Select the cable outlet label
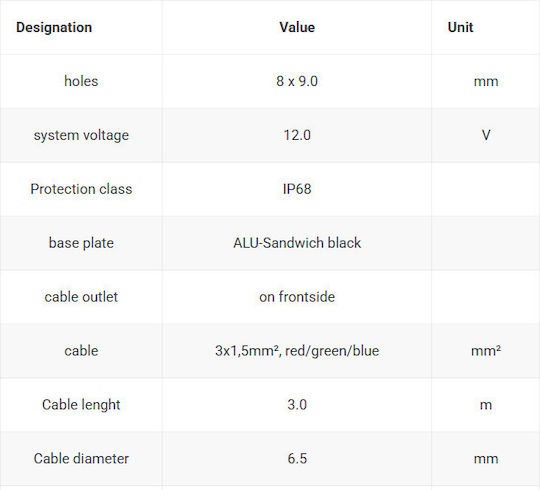This screenshot has height=490, width=540. tap(81, 297)
